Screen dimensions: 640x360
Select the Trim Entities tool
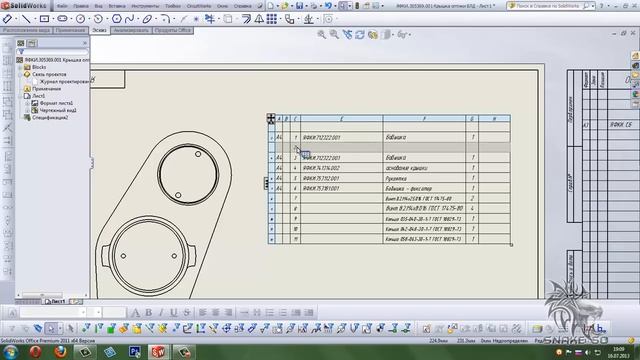point(210,19)
